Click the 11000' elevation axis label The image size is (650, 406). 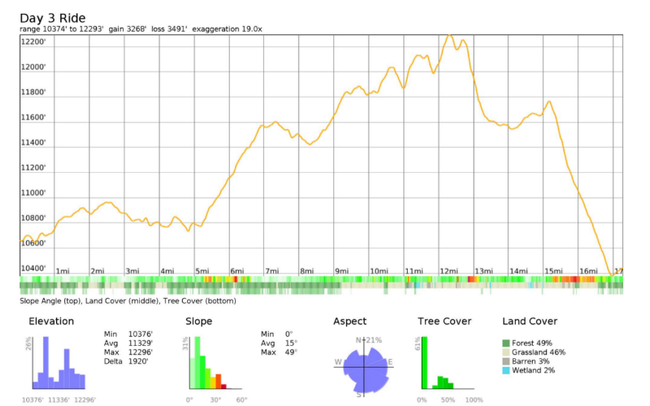(34, 193)
